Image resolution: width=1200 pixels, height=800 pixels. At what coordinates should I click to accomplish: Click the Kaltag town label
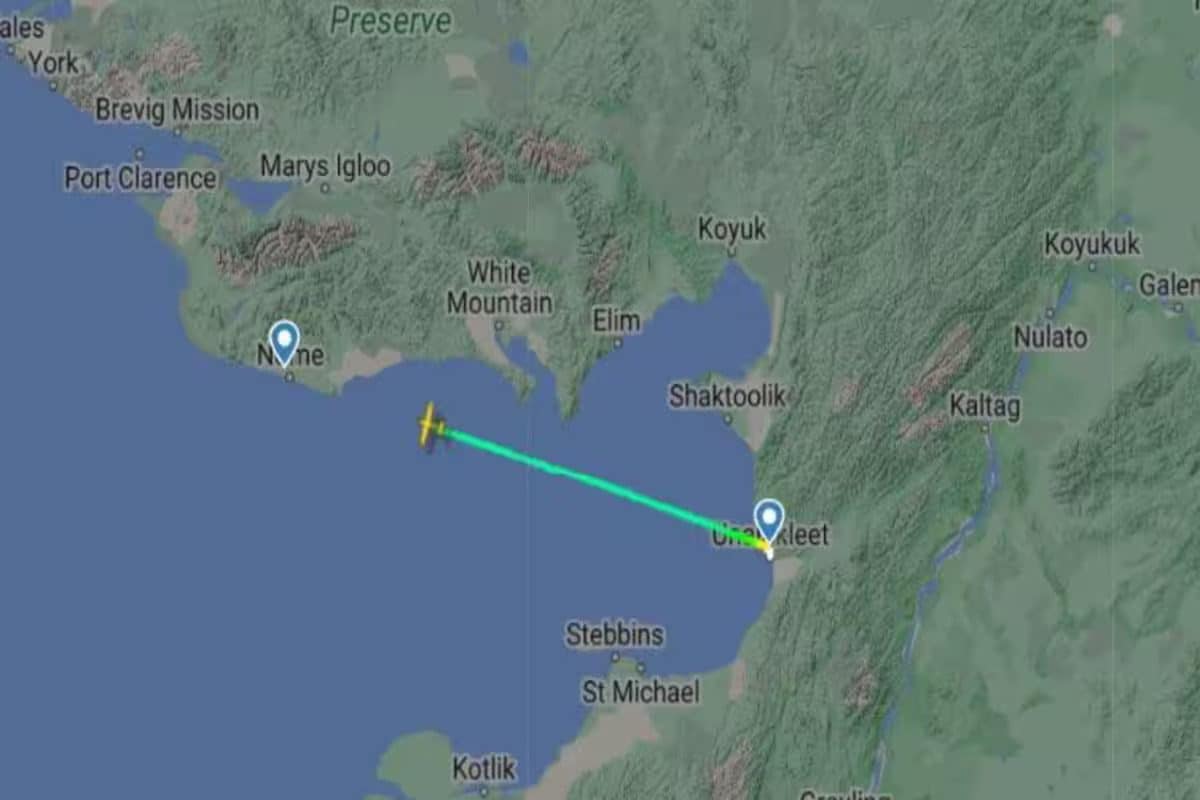coord(985,406)
